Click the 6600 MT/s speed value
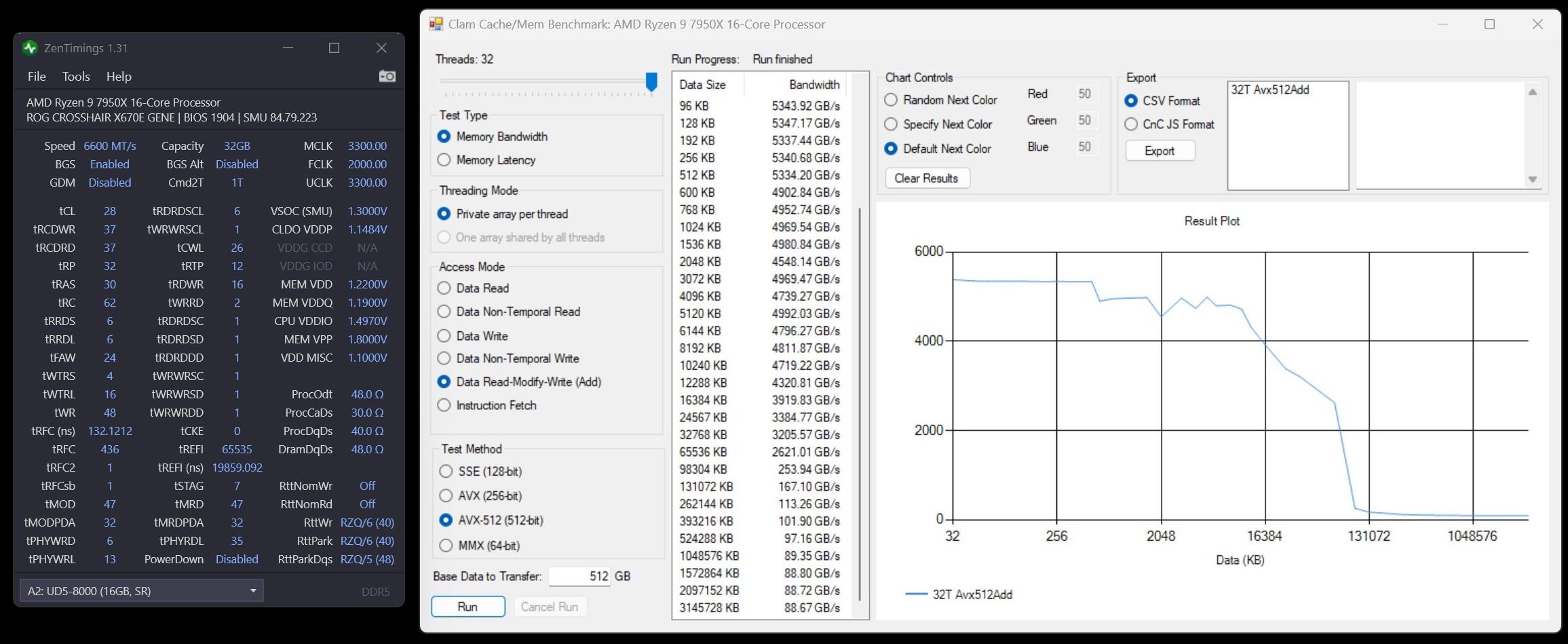 pyautogui.click(x=110, y=146)
